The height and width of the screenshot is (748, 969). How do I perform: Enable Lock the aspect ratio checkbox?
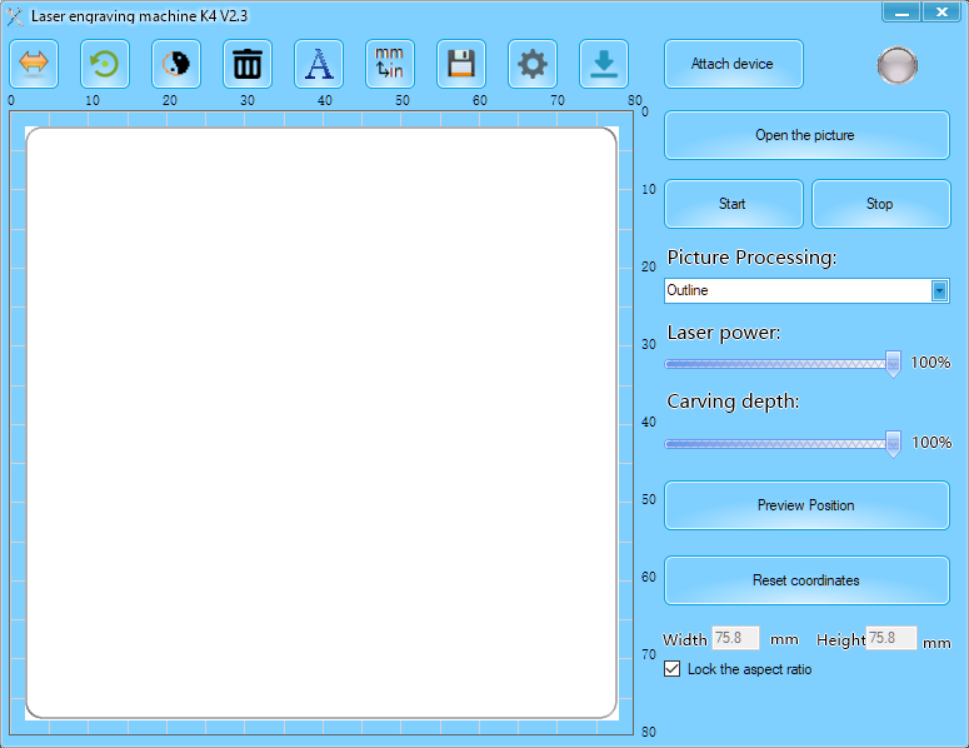coord(672,669)
